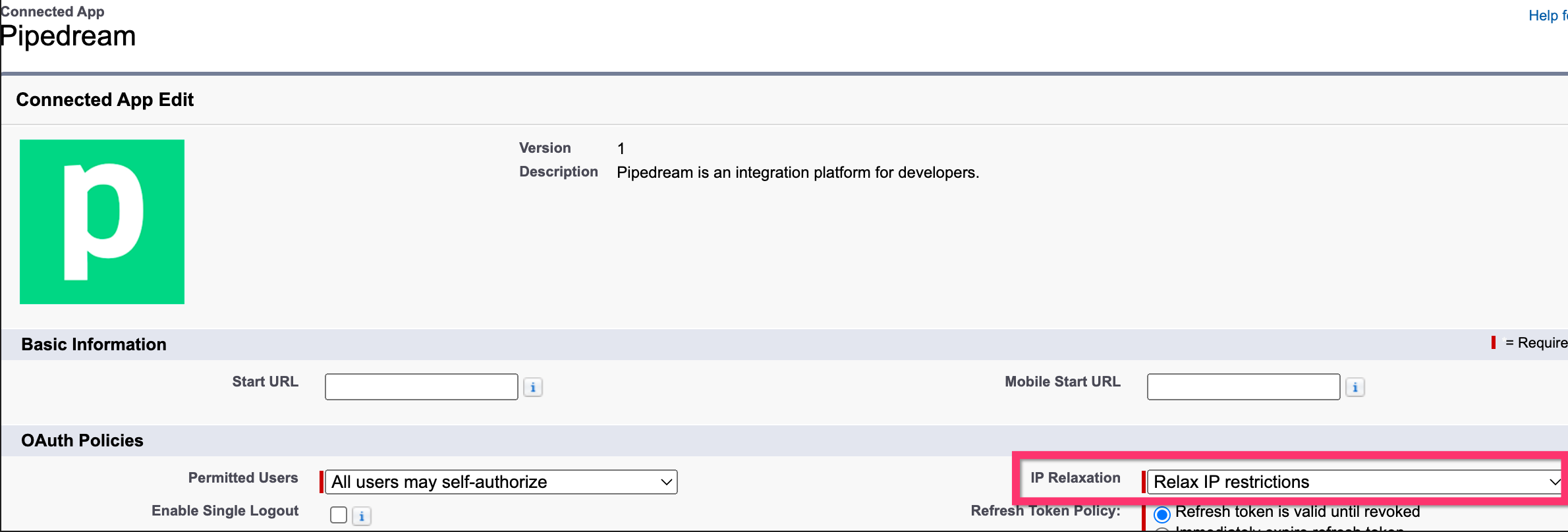
Task: Click the Enable Single Logout label
Action: click(x=225, y=511)
